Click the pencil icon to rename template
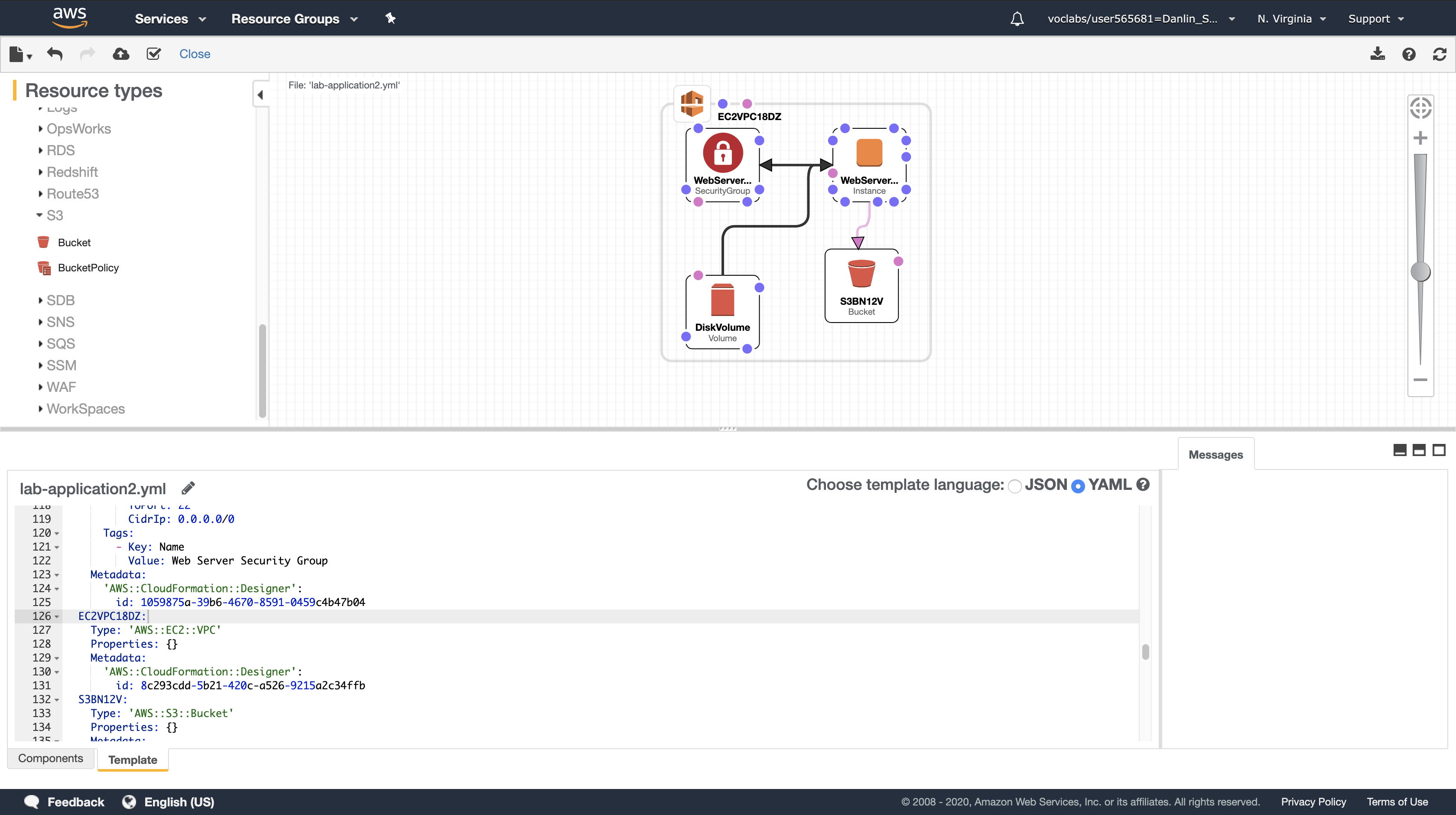Viewport: 1456px width, 815px height. click(x=188, y=488)
